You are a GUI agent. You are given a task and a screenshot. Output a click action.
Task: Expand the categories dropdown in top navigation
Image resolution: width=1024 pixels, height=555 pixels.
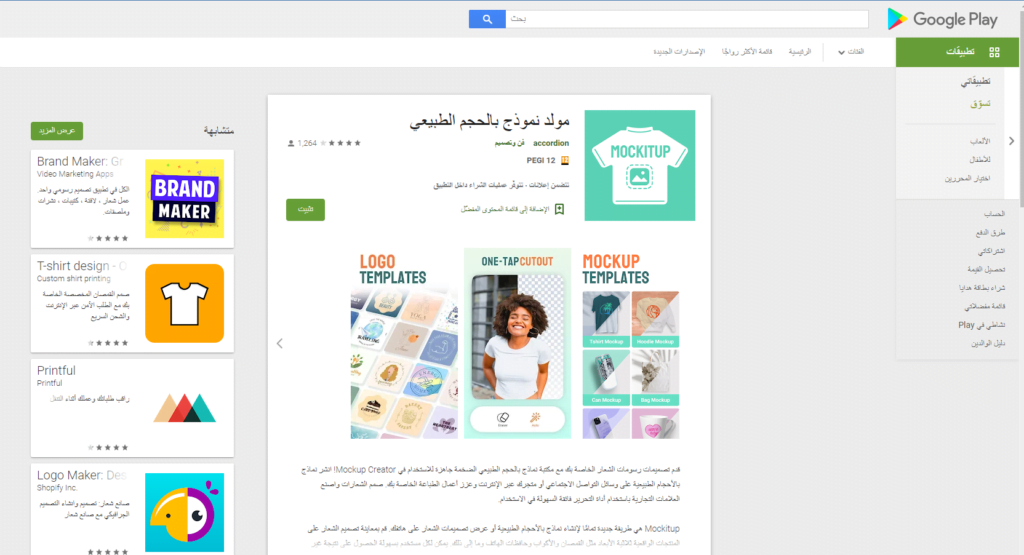click(851, 52)
